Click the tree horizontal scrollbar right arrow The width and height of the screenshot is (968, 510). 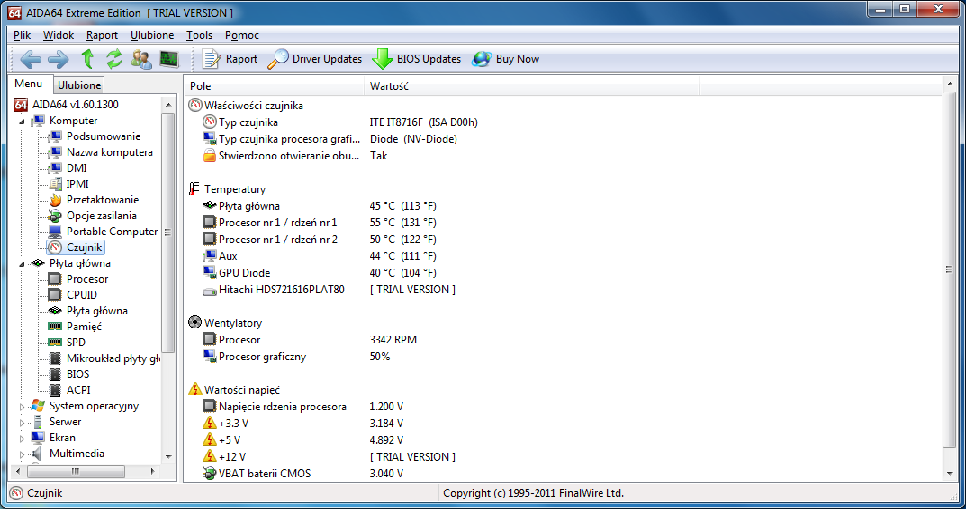[152, 472]
